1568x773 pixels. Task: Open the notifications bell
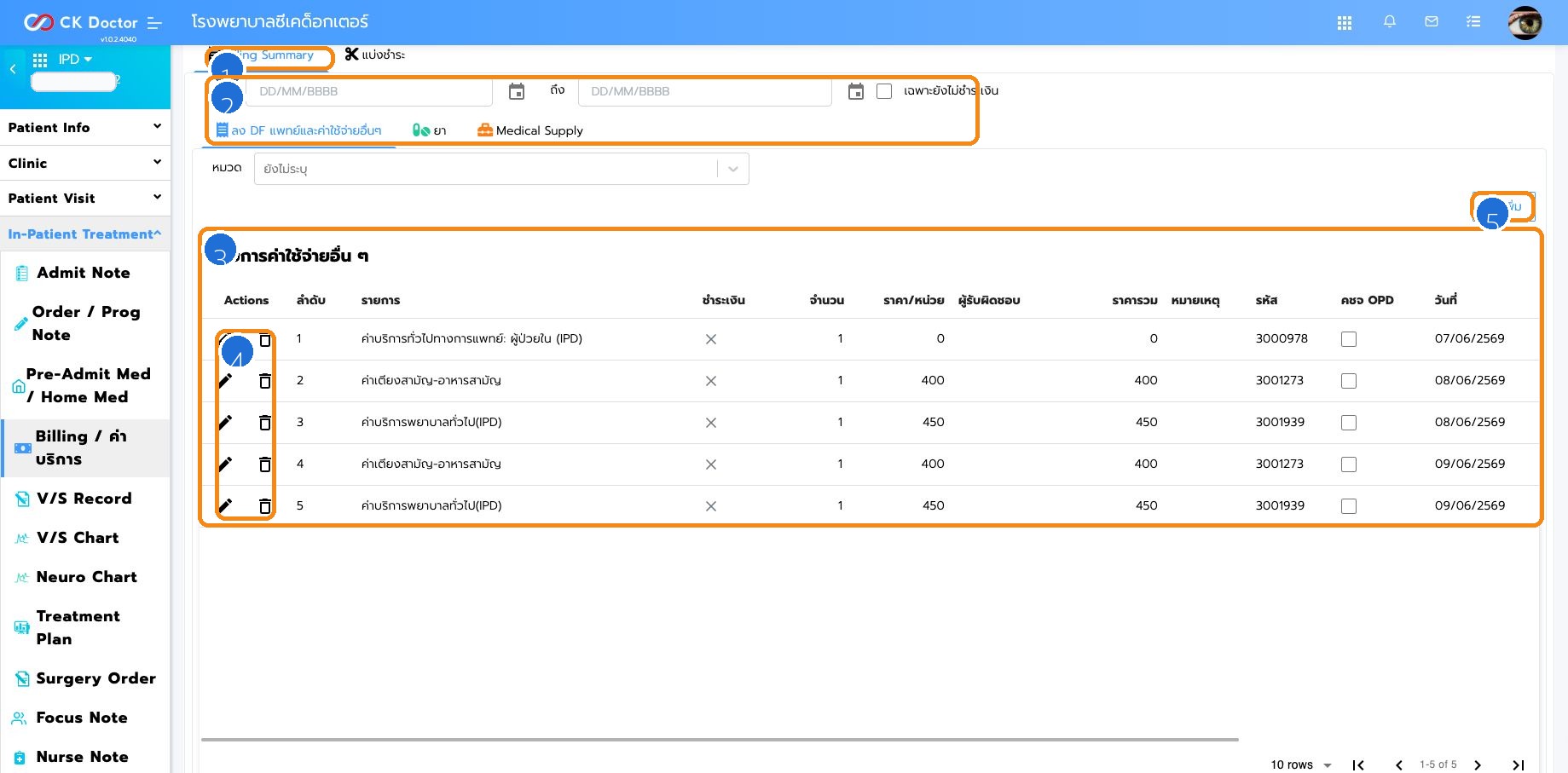[x=1390, y=22]
